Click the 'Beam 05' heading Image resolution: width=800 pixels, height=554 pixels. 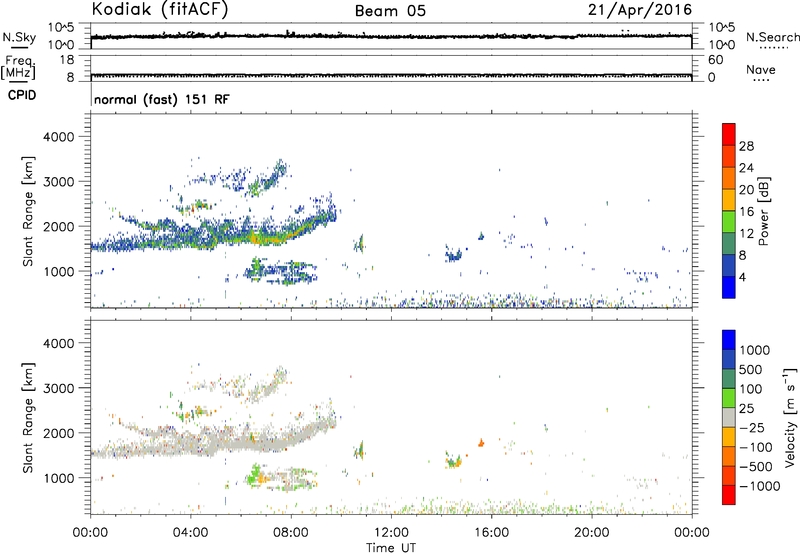point(390,11)
